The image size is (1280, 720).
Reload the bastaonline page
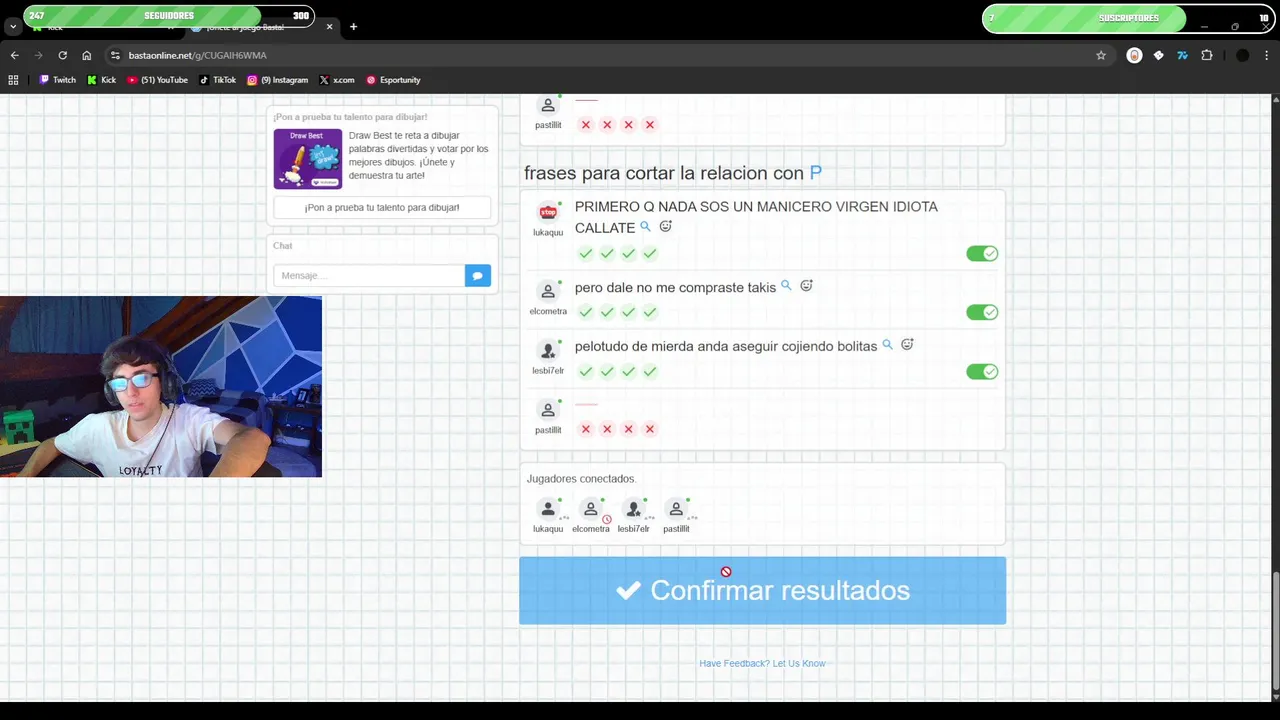coord(62,55)
